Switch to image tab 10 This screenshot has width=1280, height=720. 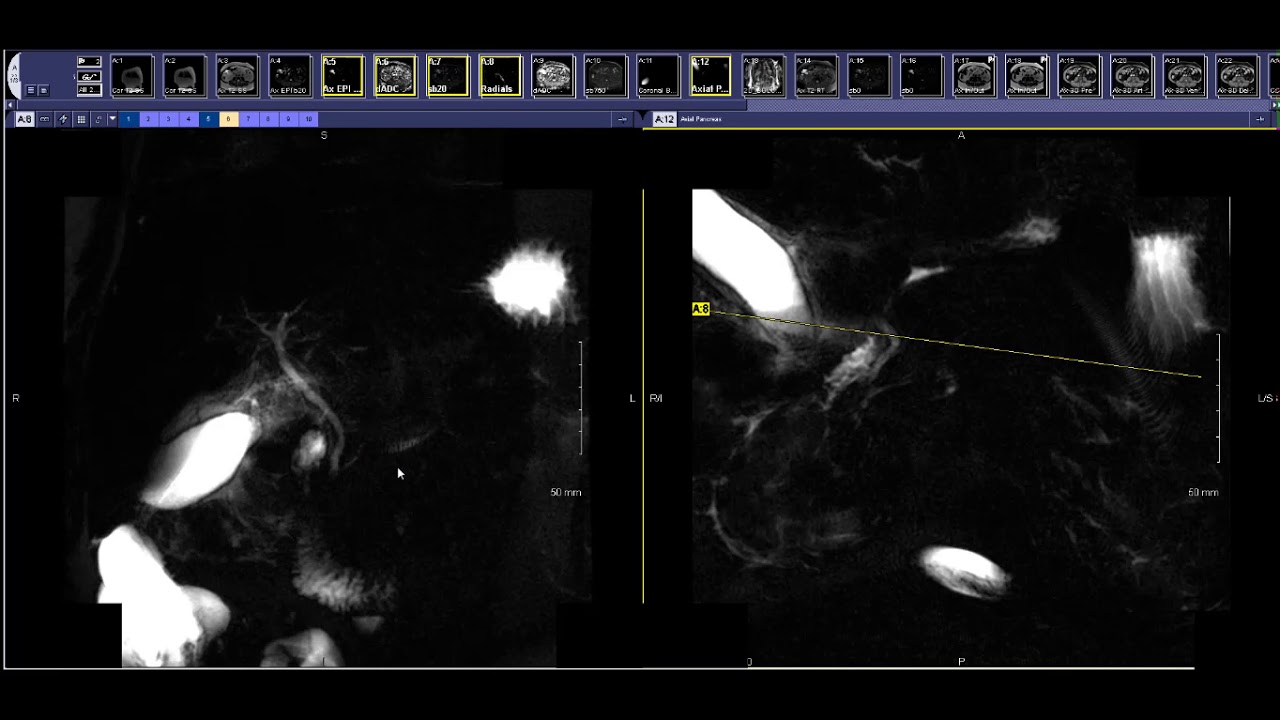click(x=308, y=119)
